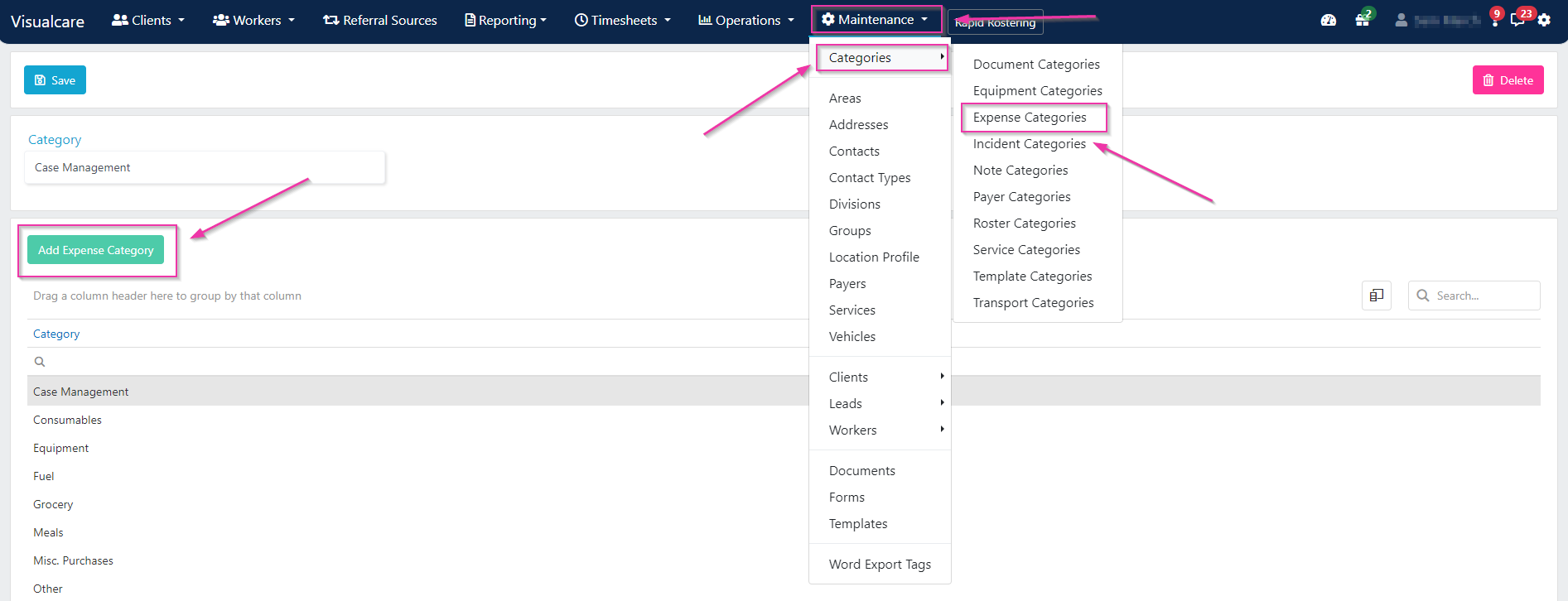Select the Fuel row
The image size is (1568, 601).
[784, 476]
